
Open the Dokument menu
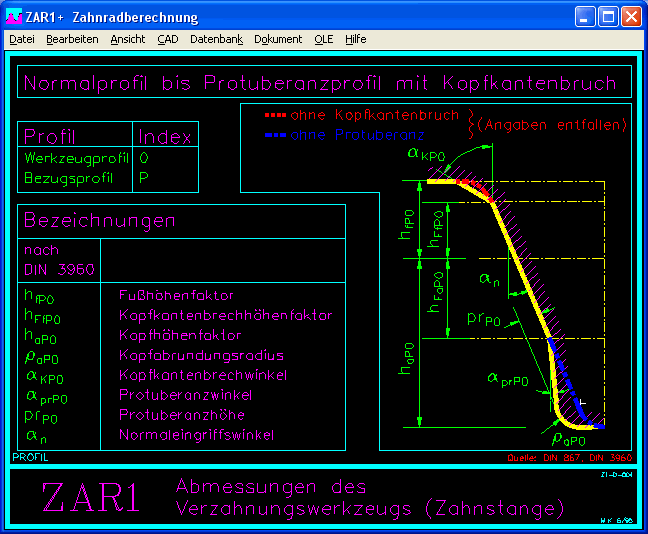coord(278,39)
